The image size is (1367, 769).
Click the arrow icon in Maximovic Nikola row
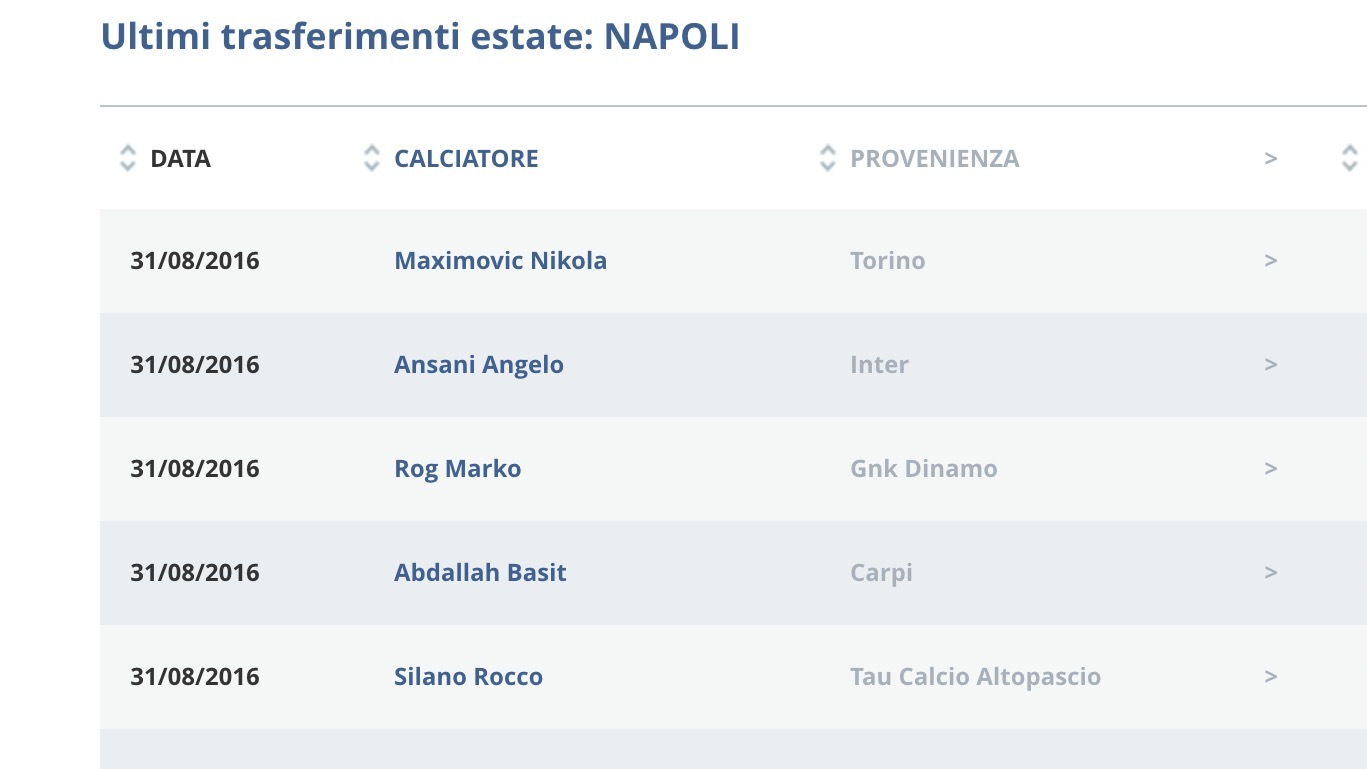pos(1271,261)
